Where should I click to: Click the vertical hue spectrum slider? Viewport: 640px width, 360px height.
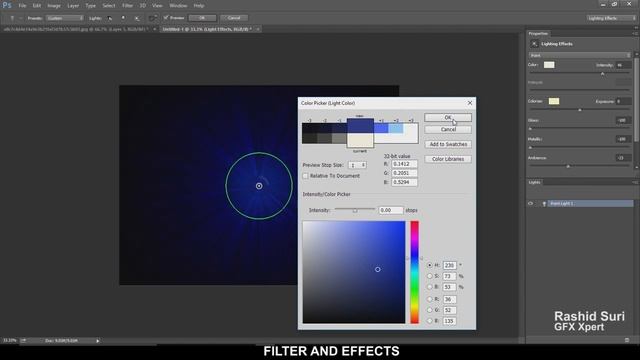tap(414, 272)
